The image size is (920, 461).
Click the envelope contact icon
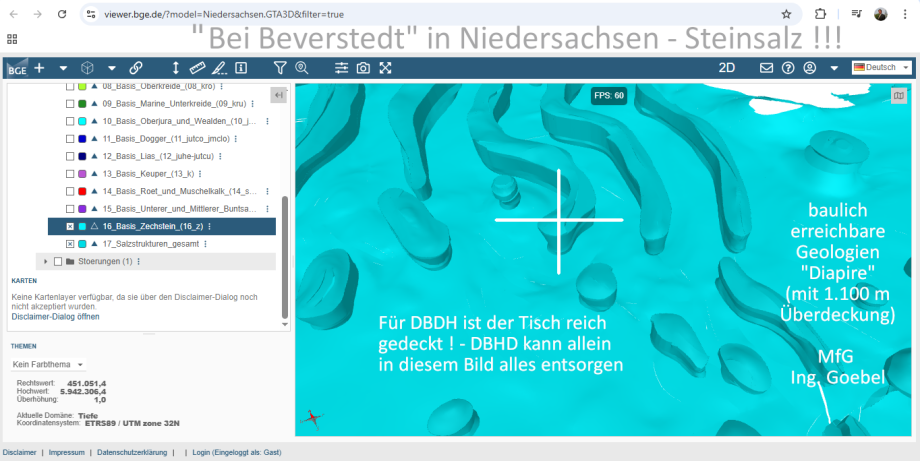tap(766, 68)
